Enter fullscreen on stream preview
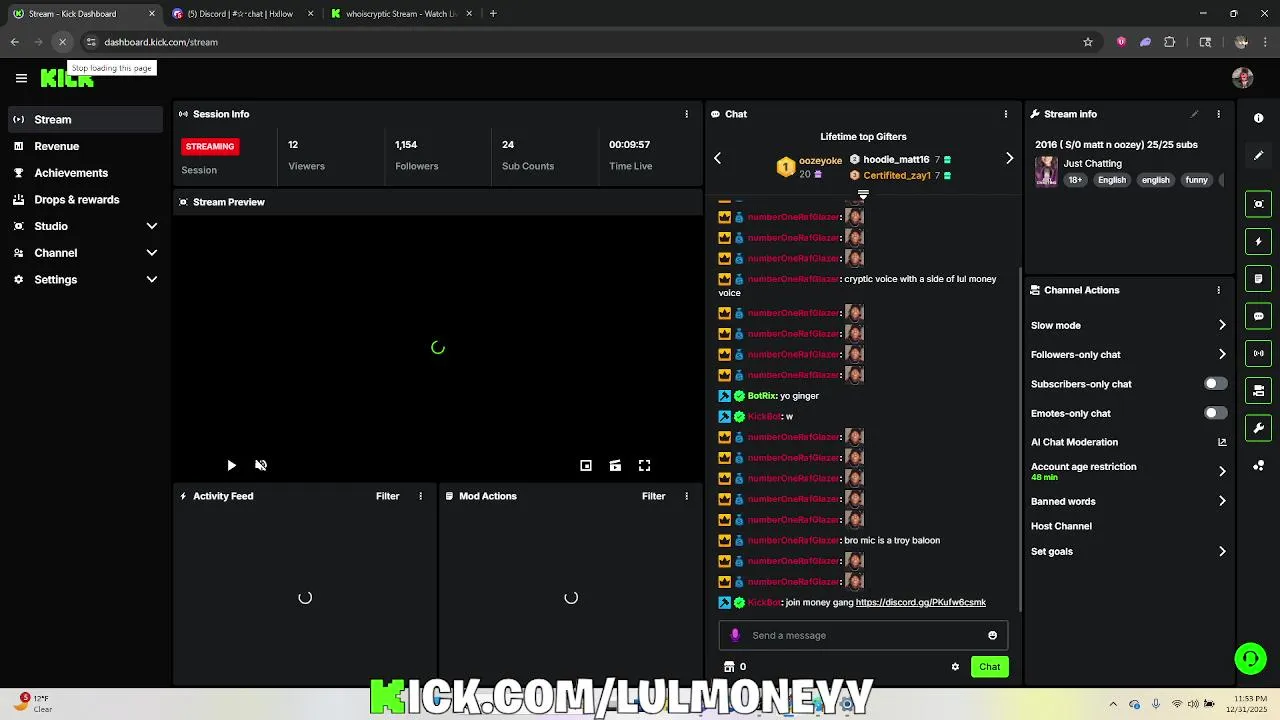Viewport: 1280px width, 720px height. point(645,465)
